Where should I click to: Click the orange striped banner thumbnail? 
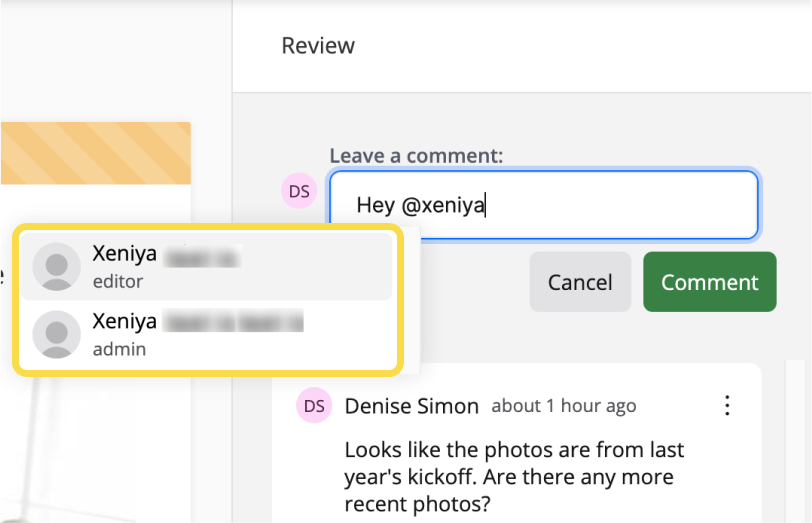pyautogui.click(x=96, y=153)
